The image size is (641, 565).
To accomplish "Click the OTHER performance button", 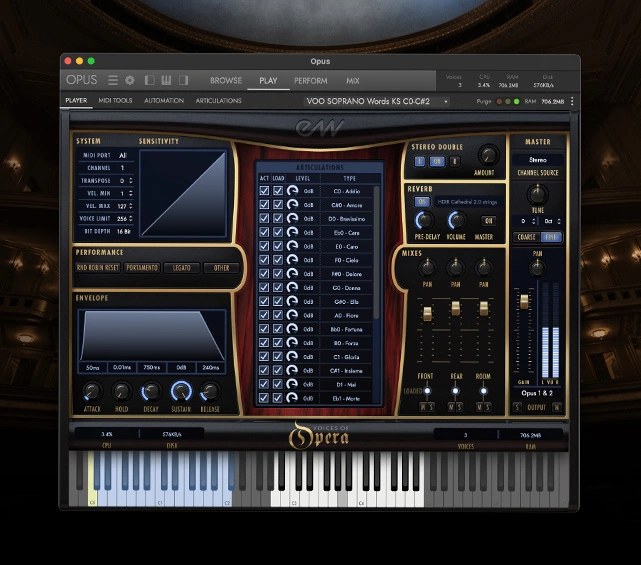I will pyautogui.click(x=222, y=268).
